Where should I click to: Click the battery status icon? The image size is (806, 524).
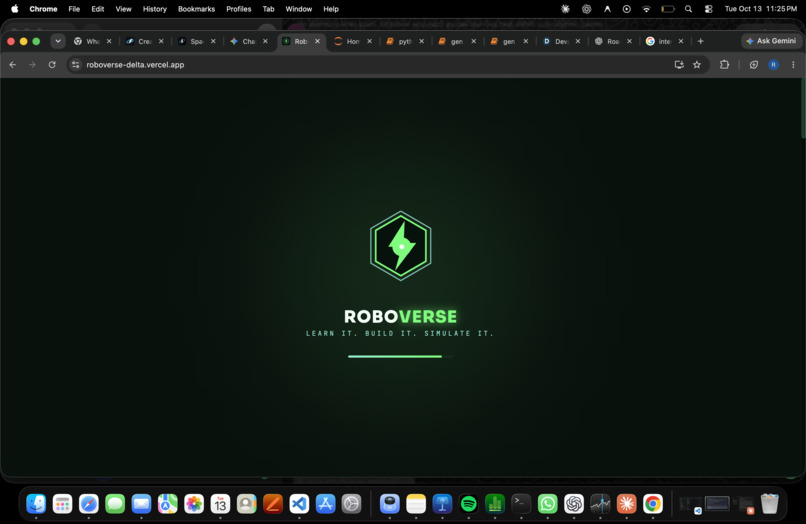(668, 9)
